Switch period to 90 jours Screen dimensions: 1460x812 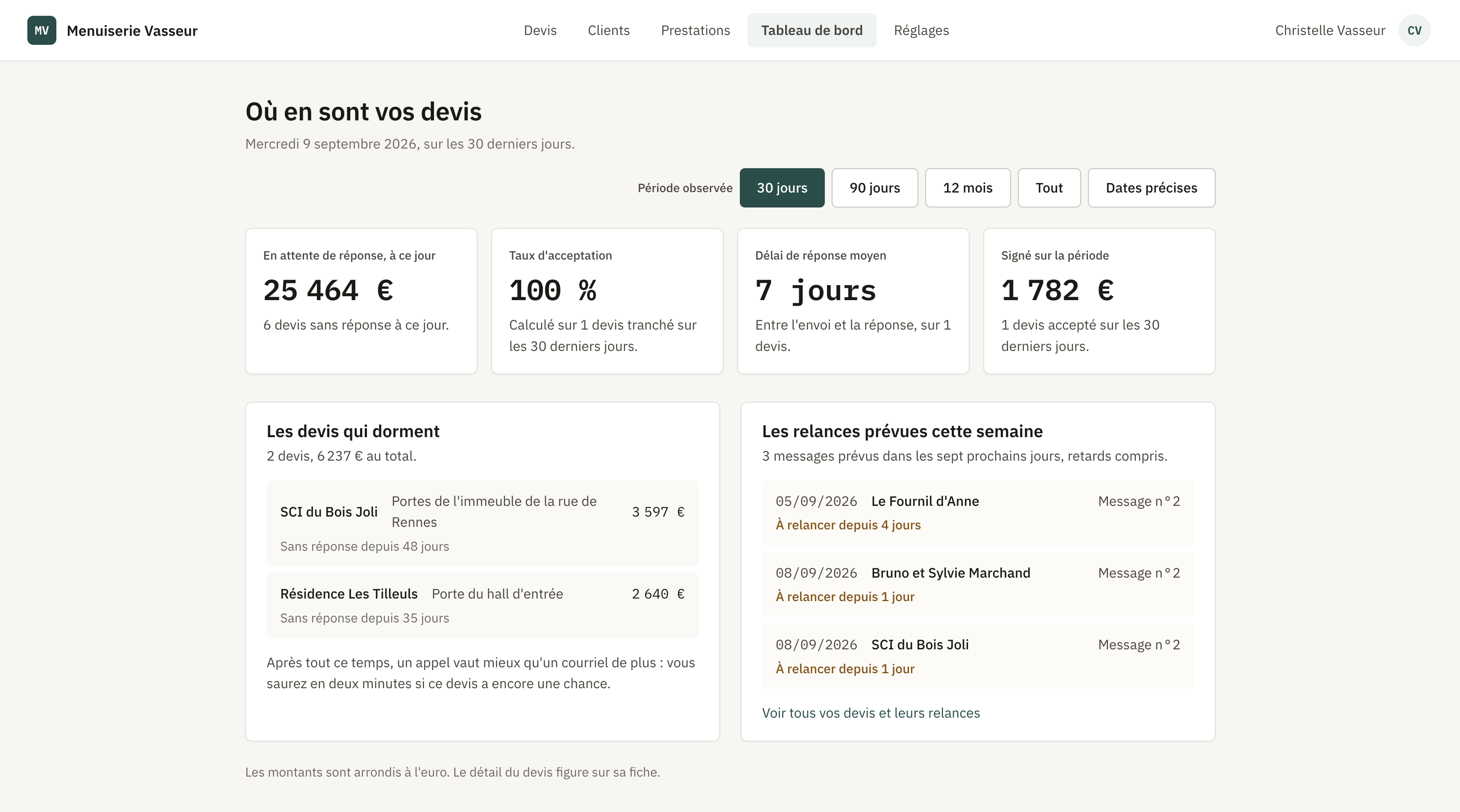(x=874, y=187)
